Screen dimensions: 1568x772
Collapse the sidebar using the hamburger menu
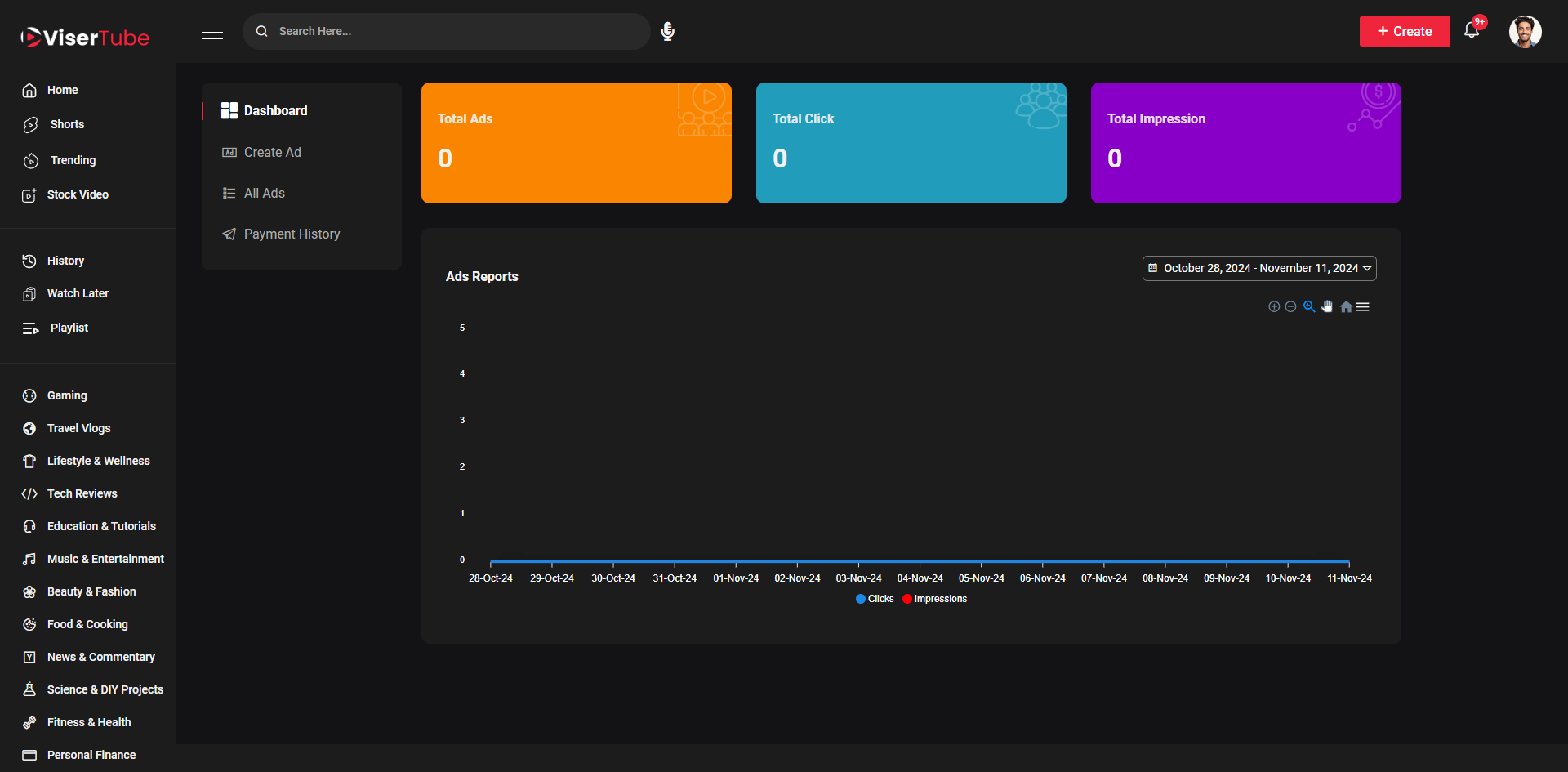(212, 31)
